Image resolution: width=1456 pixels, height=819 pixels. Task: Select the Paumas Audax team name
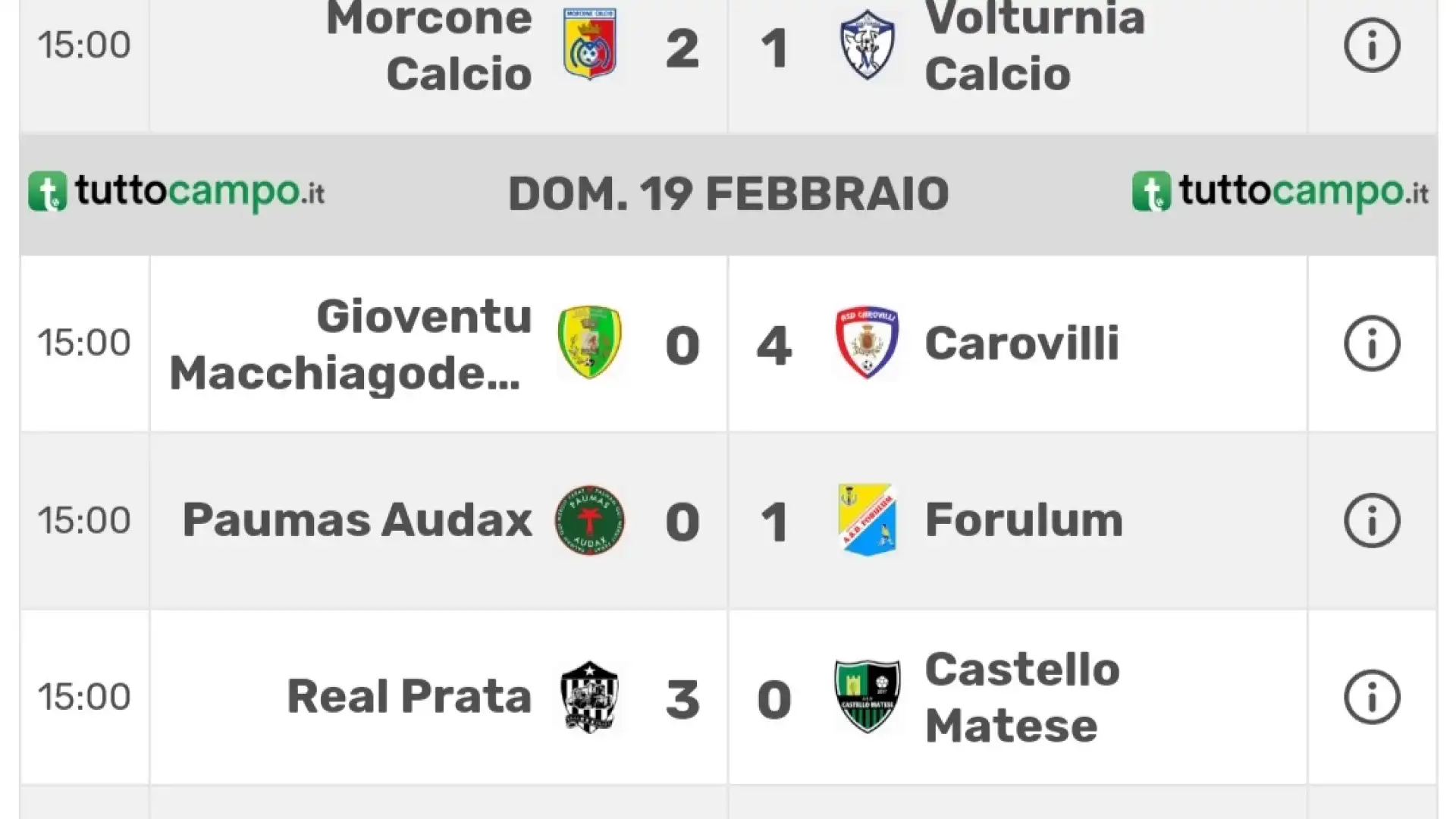point(357,520)
